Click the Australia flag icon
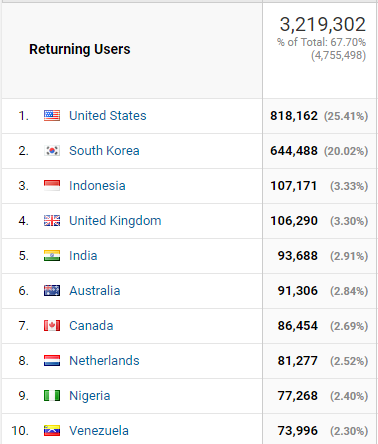 tap(52, 291)
